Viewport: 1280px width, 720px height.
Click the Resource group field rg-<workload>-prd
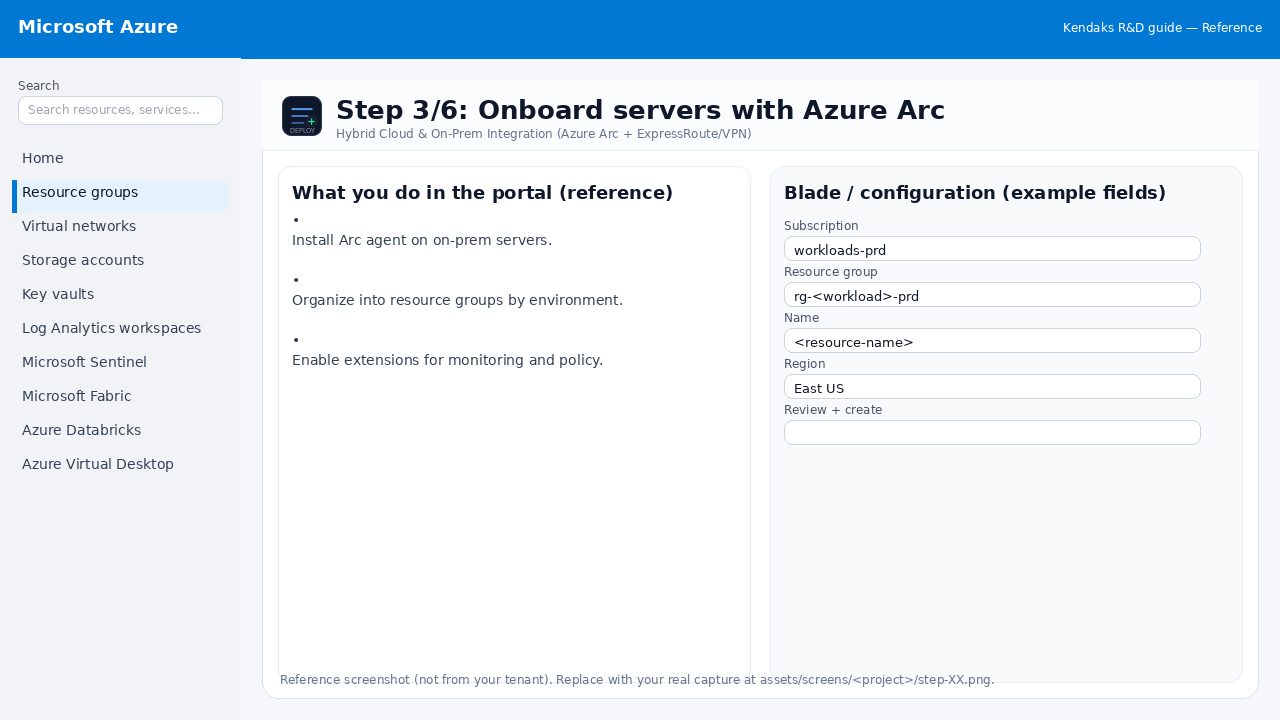click(x=992, y=295)
